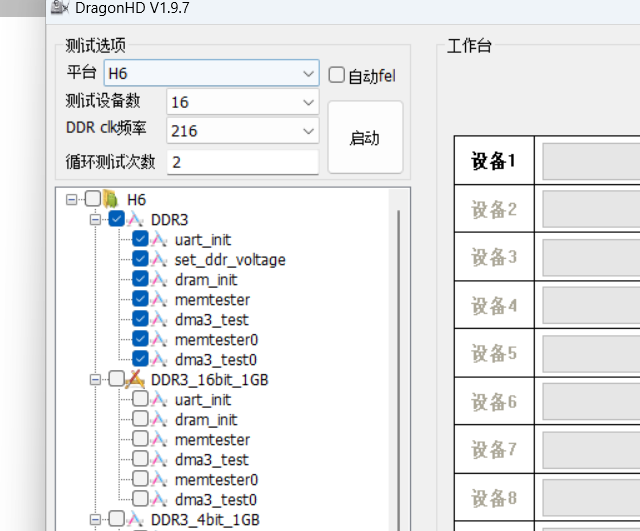Click icon beside DDR3 dma3_test0 item
The image size is (640, 531).
159,360
